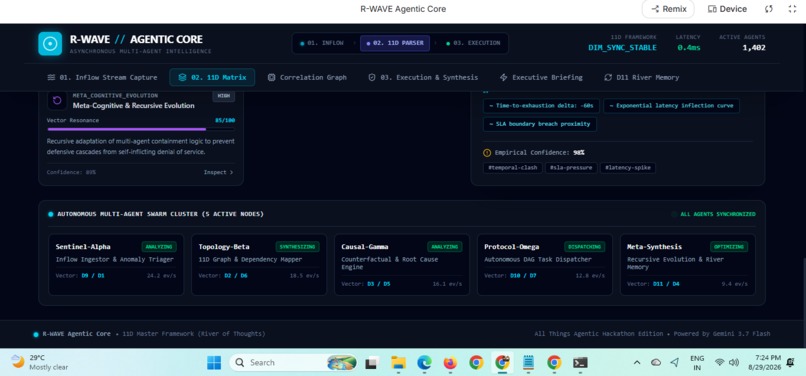Click the Remix button
The width and height of the screenshot is (806, 376).
(x=668, y=9)
